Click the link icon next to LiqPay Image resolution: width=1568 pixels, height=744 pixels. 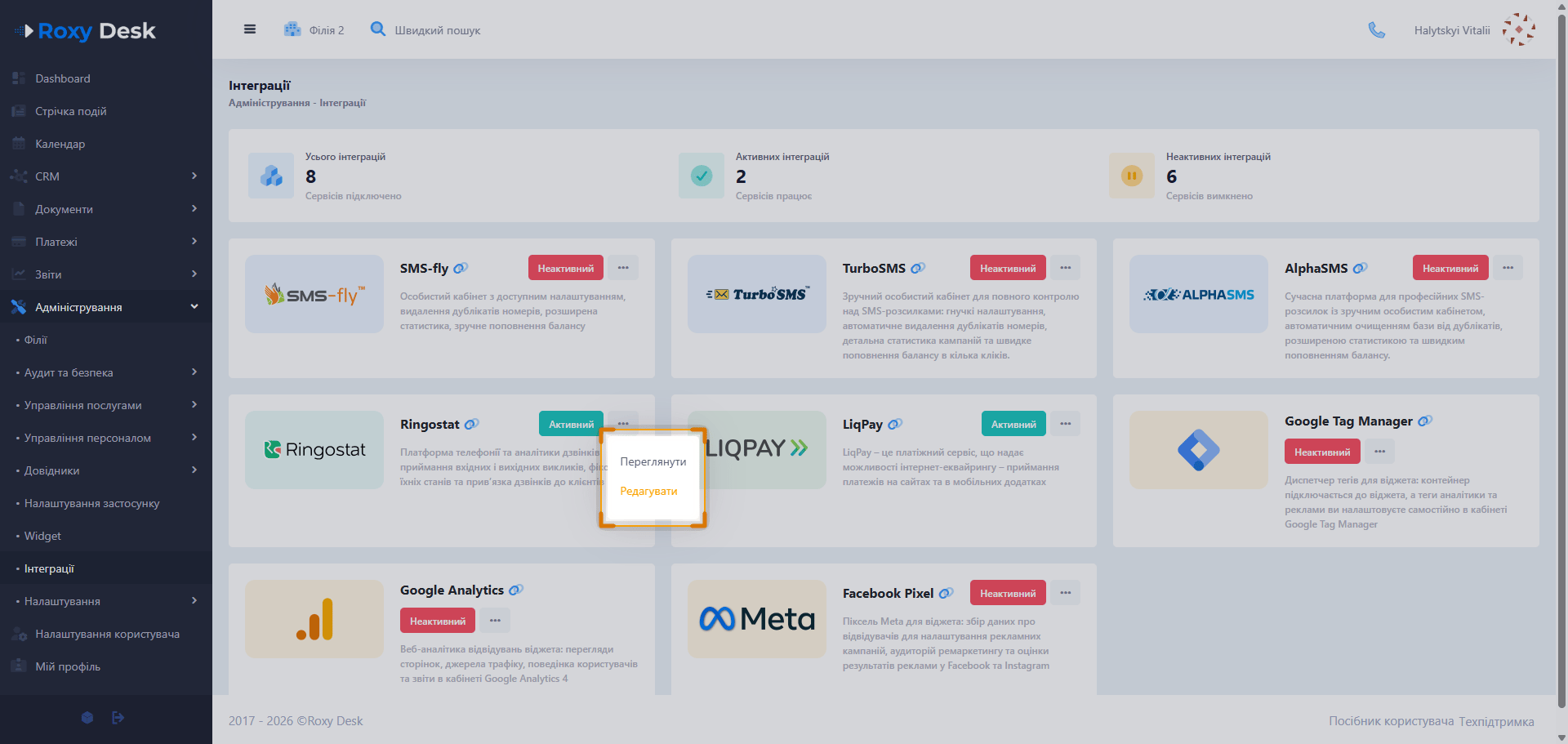point(895,424)
